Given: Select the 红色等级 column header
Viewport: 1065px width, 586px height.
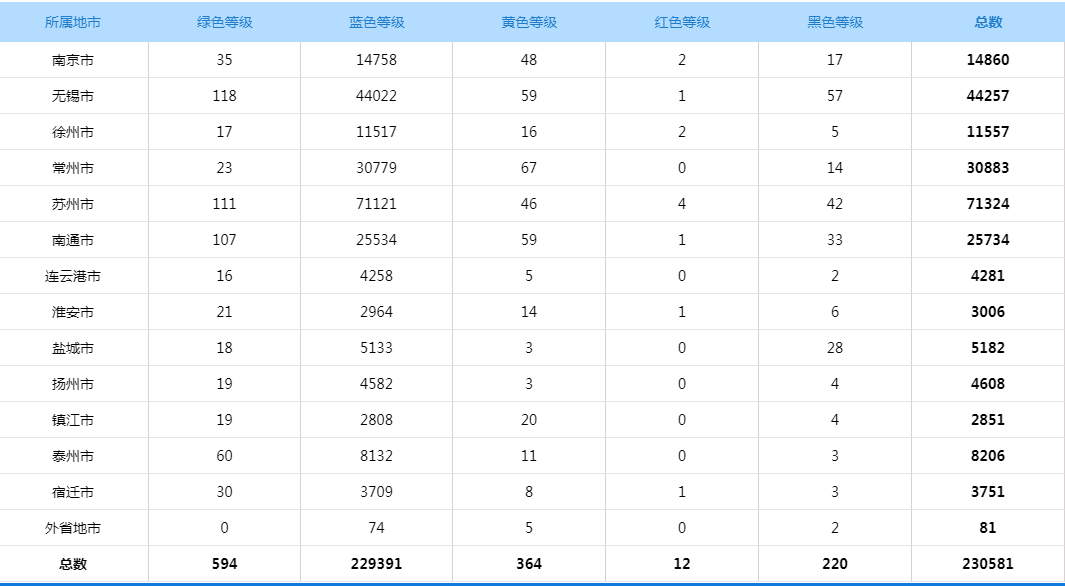Looking at the screenshot, I should click(682, 22).
